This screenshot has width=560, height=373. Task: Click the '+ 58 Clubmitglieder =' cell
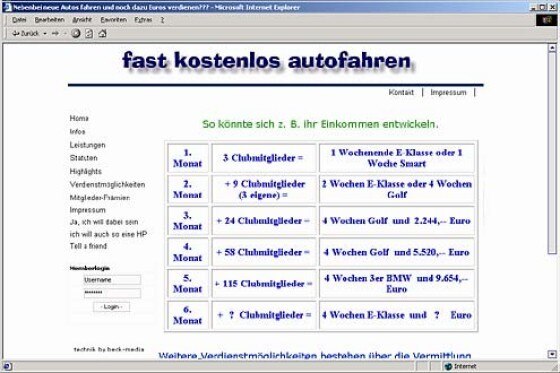click(264, 252)
